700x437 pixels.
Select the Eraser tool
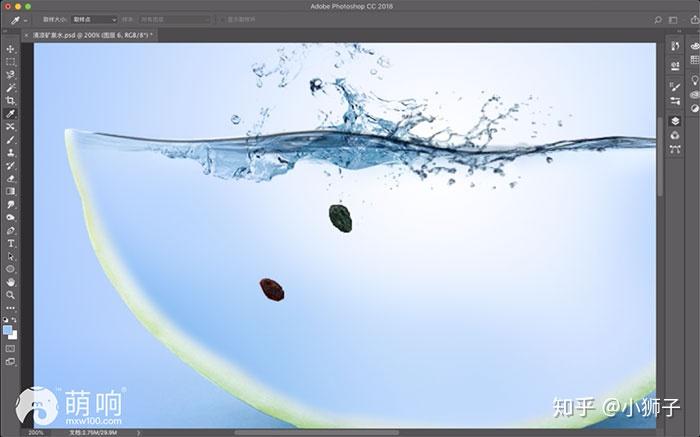pos(10,179)
